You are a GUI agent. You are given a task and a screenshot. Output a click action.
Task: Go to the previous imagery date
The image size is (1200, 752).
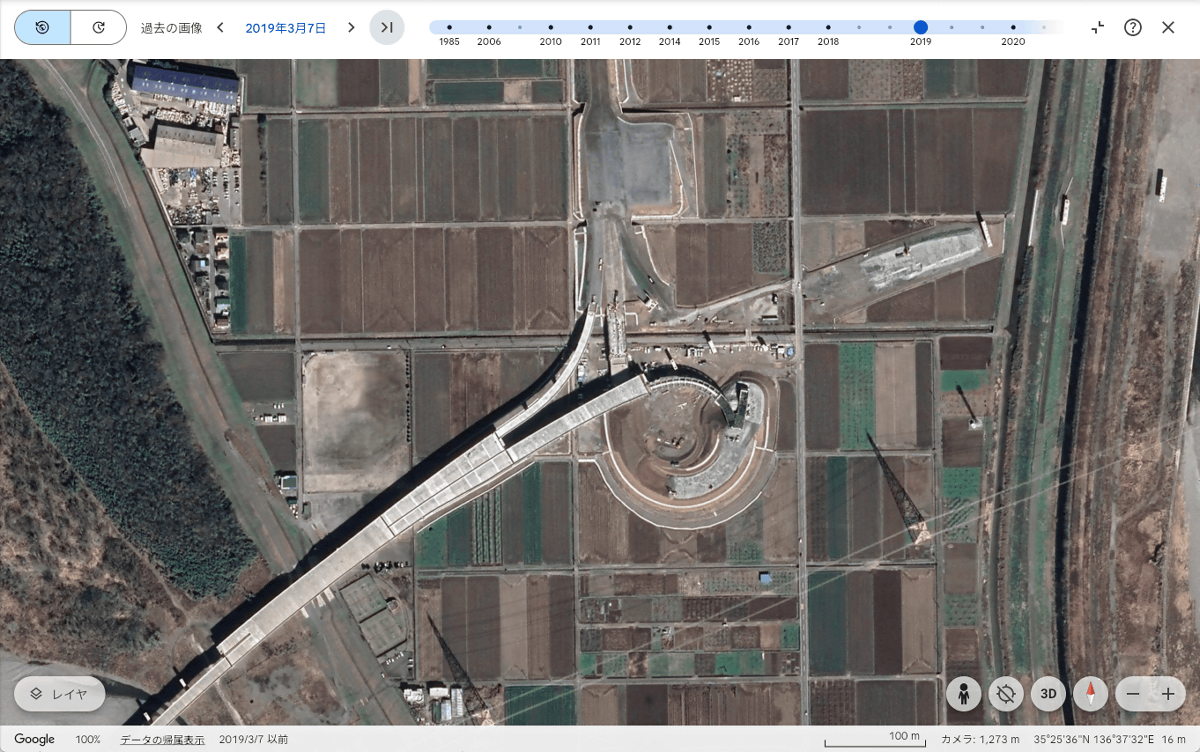click(220, 27)
